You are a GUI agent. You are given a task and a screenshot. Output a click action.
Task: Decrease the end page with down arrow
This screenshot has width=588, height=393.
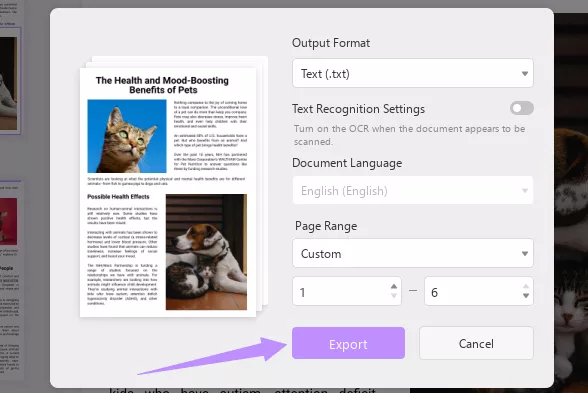click(x=526, y=296)
